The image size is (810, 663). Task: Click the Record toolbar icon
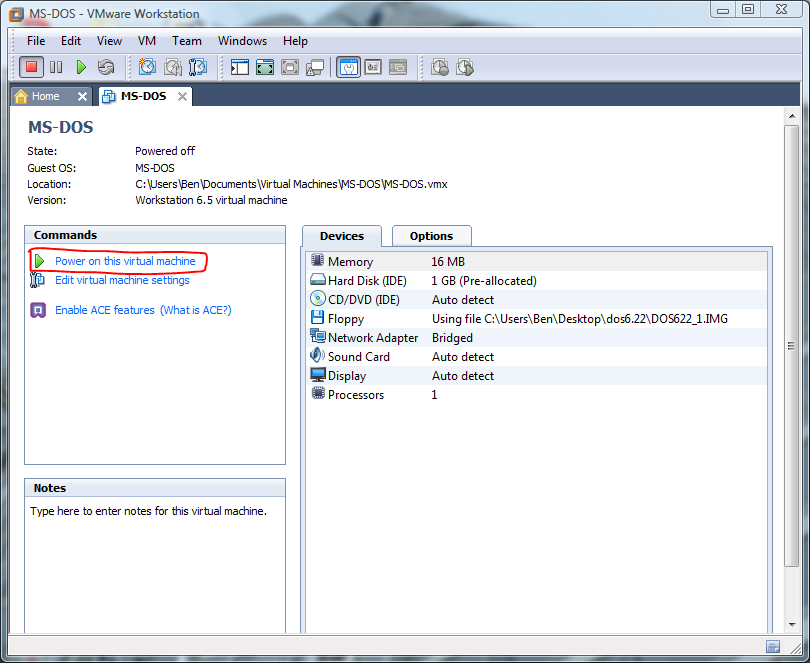pyautogui.click(x=440, y=67)
